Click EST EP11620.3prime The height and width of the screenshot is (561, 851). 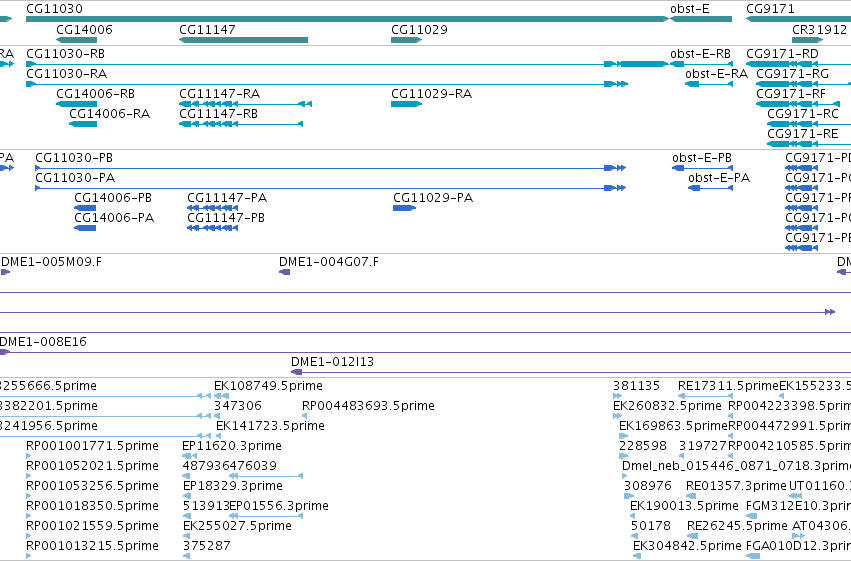(189, 456)
